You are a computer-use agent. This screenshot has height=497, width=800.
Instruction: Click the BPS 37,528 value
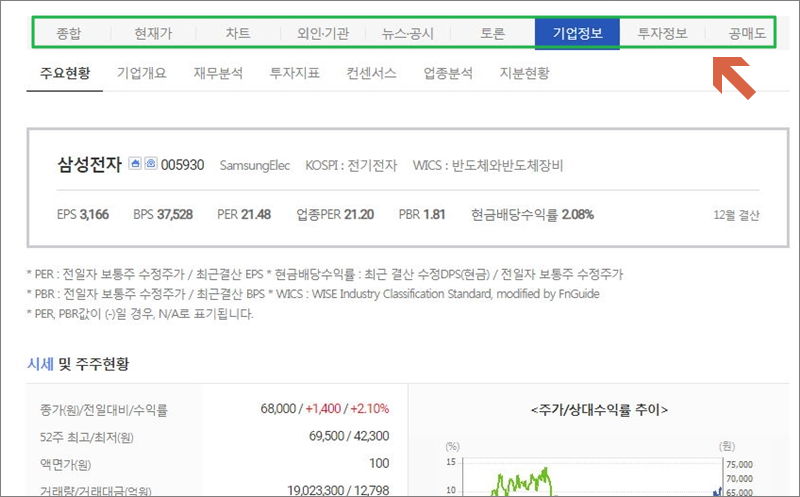pyautogui.click(x=163, y=214)
